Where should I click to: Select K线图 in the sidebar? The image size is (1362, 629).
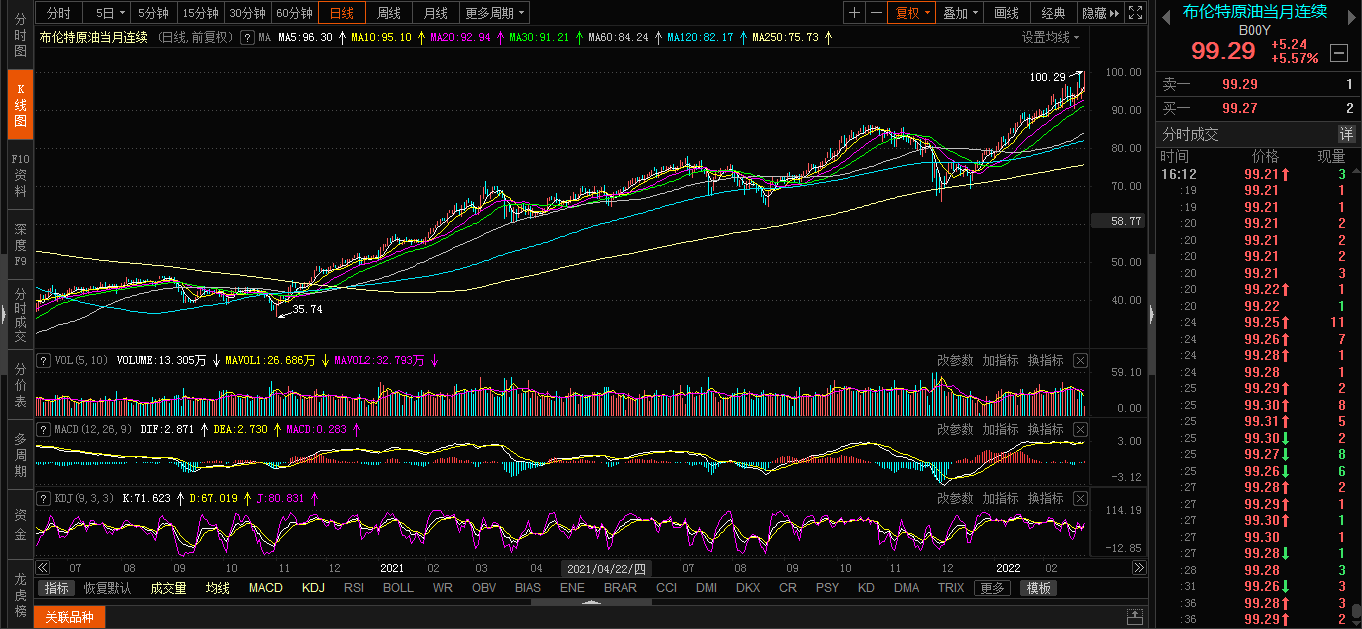coord(20,105)
